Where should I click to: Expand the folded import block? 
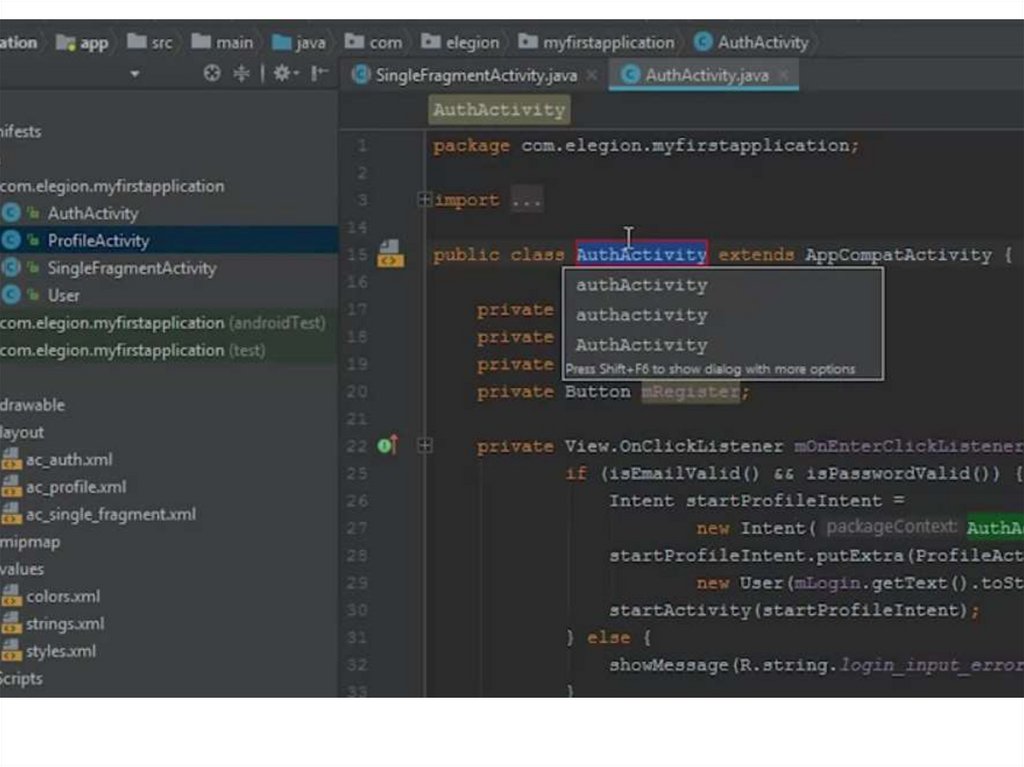pyautogui.click(x=424, y=200)
